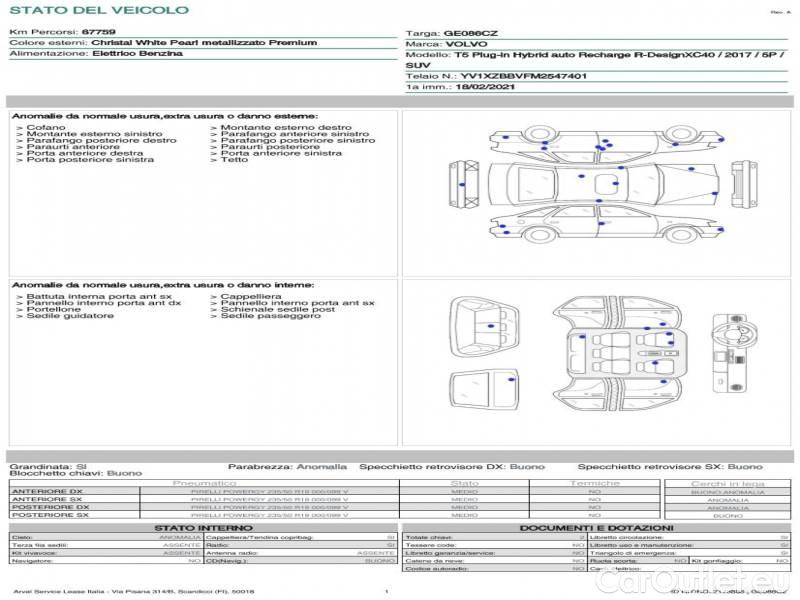Click the Tetto exterior anomaly item

(234, 160)
